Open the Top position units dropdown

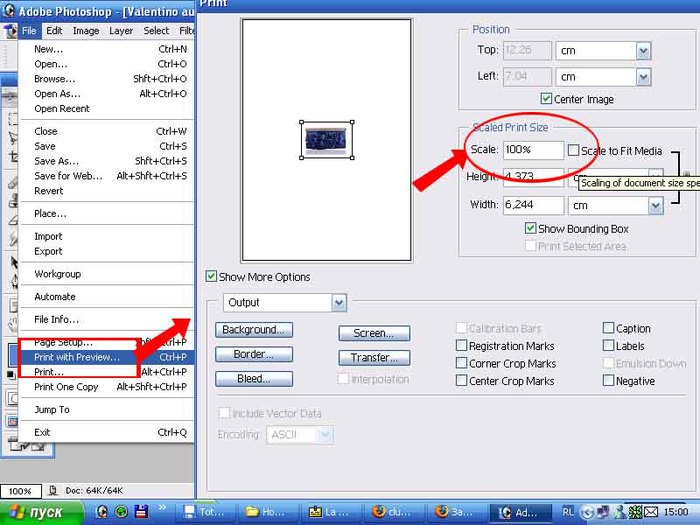tap(643, 51)
